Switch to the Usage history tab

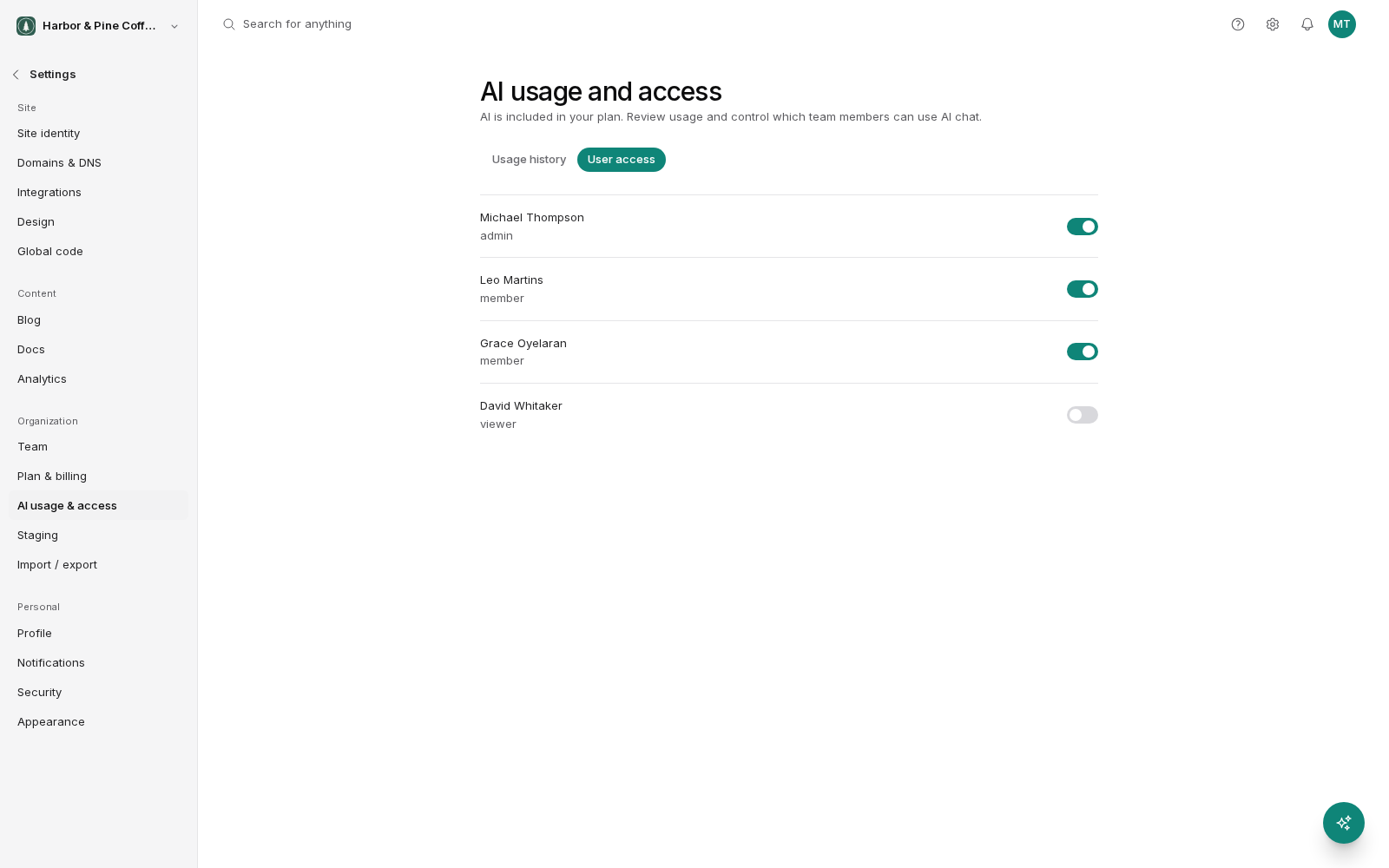point(529,160)
